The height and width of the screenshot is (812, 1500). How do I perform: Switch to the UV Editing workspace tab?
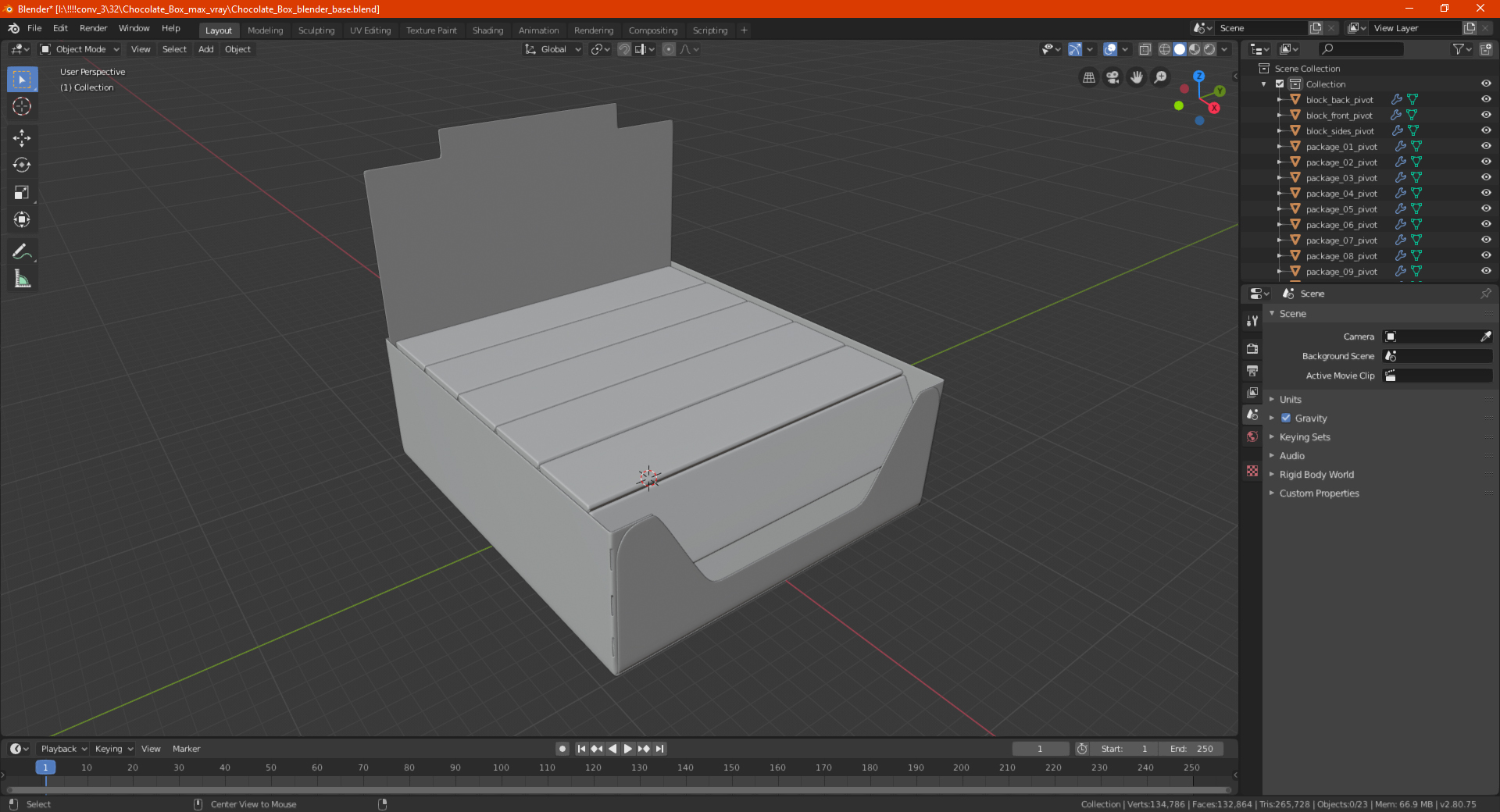370,30
